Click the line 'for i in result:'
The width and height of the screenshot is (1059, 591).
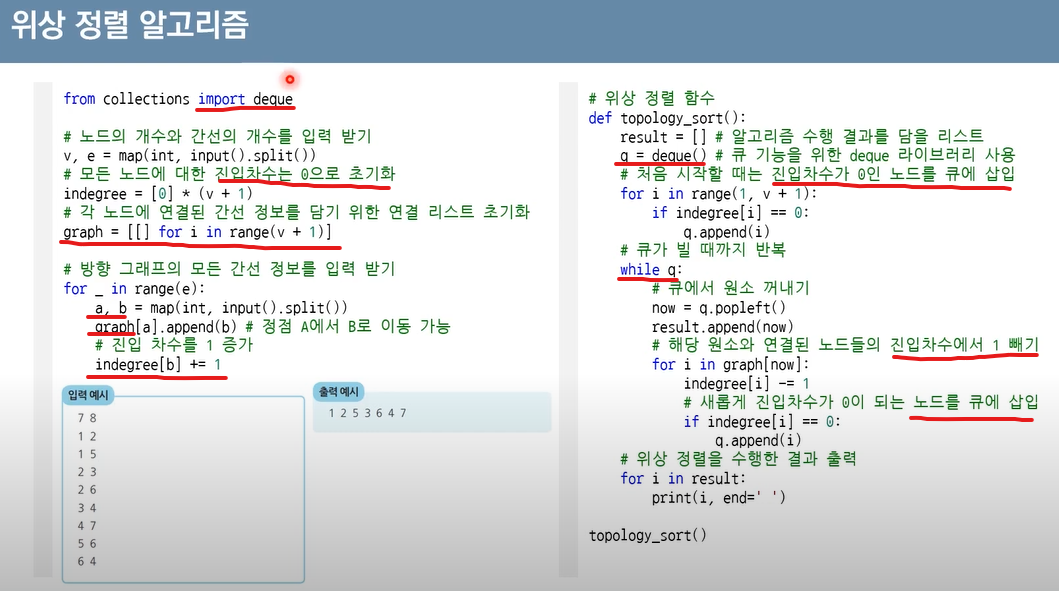click(x=683, y=479)
